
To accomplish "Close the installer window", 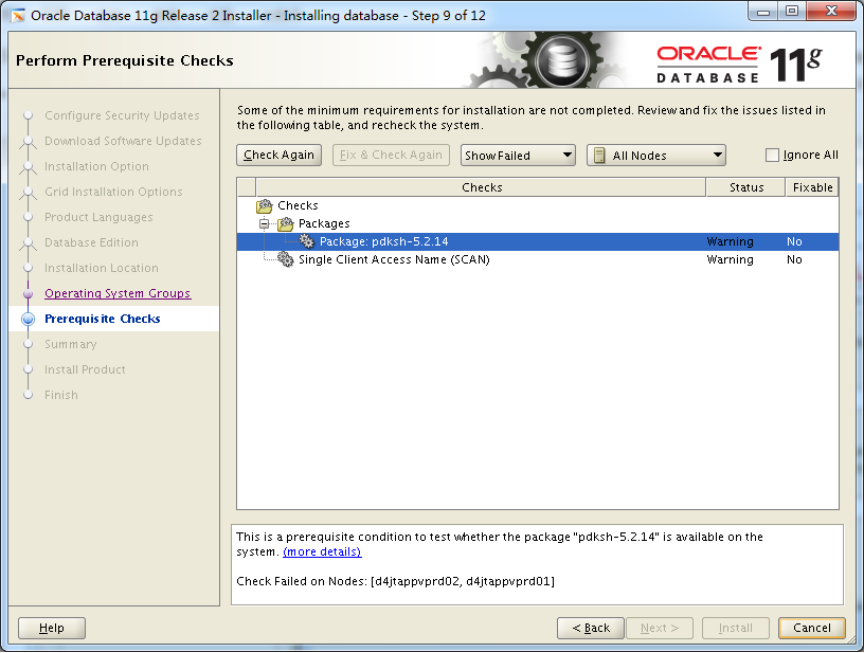I will tap(831, 12).
